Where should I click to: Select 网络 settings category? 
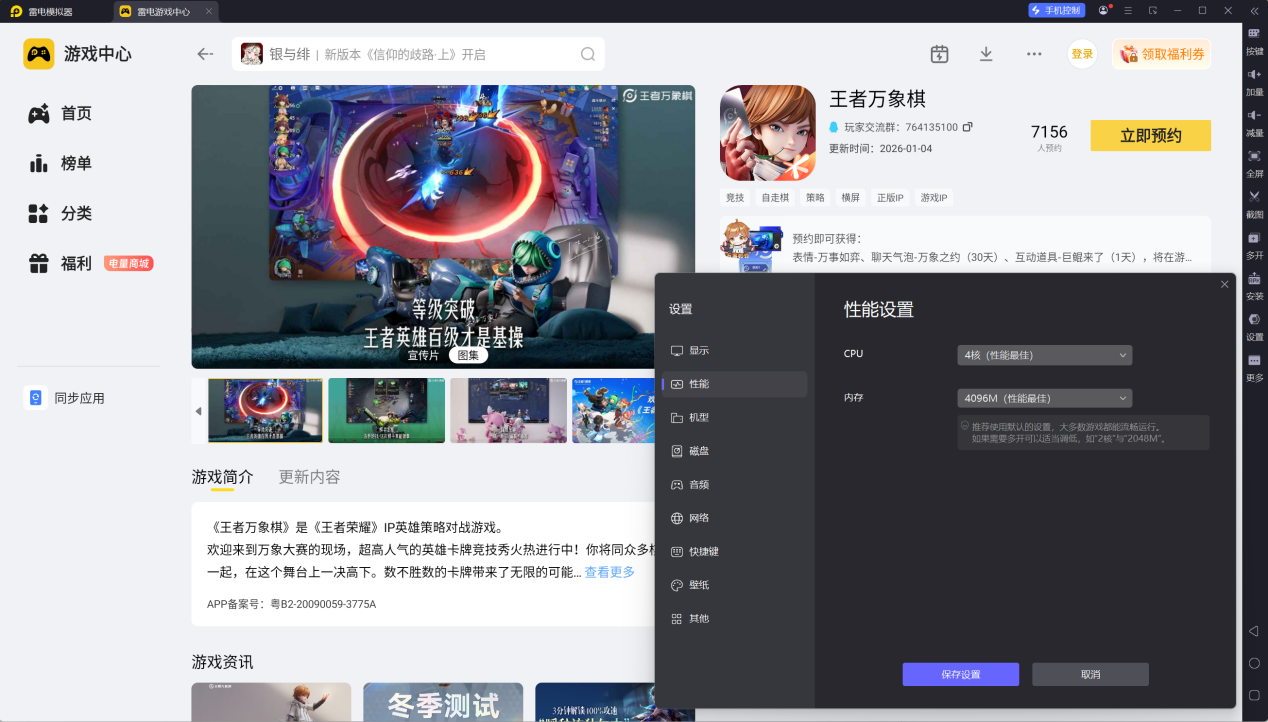click(x=734, y=518)
